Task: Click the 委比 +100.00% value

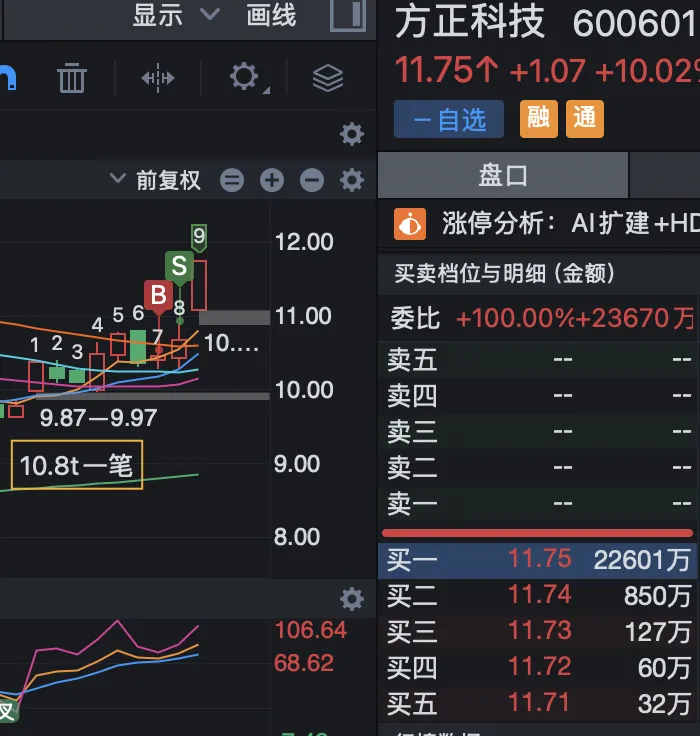Action: pyautogui.click(x=515, y=319)
